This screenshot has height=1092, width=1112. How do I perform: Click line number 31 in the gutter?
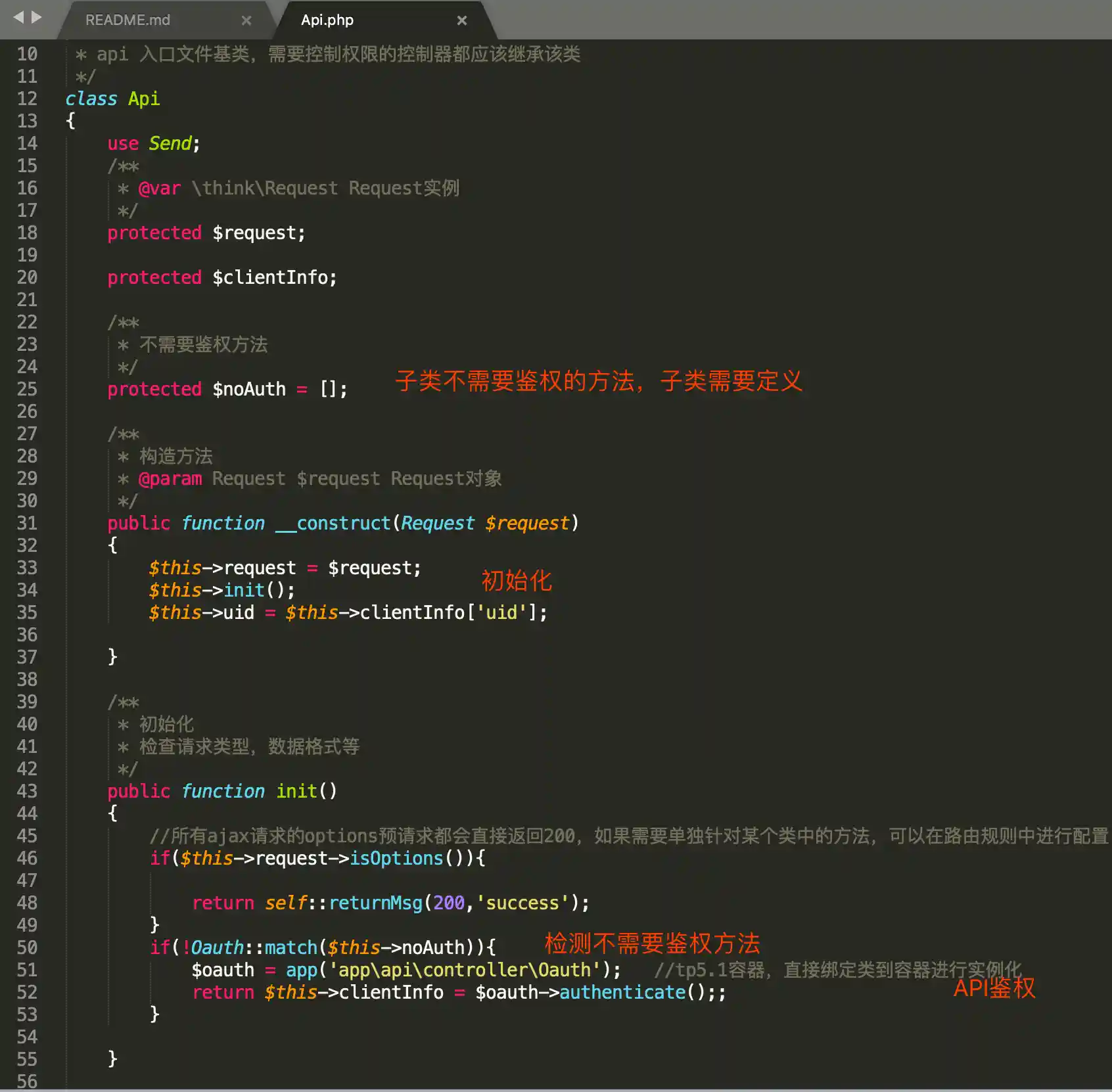[27, 523]
